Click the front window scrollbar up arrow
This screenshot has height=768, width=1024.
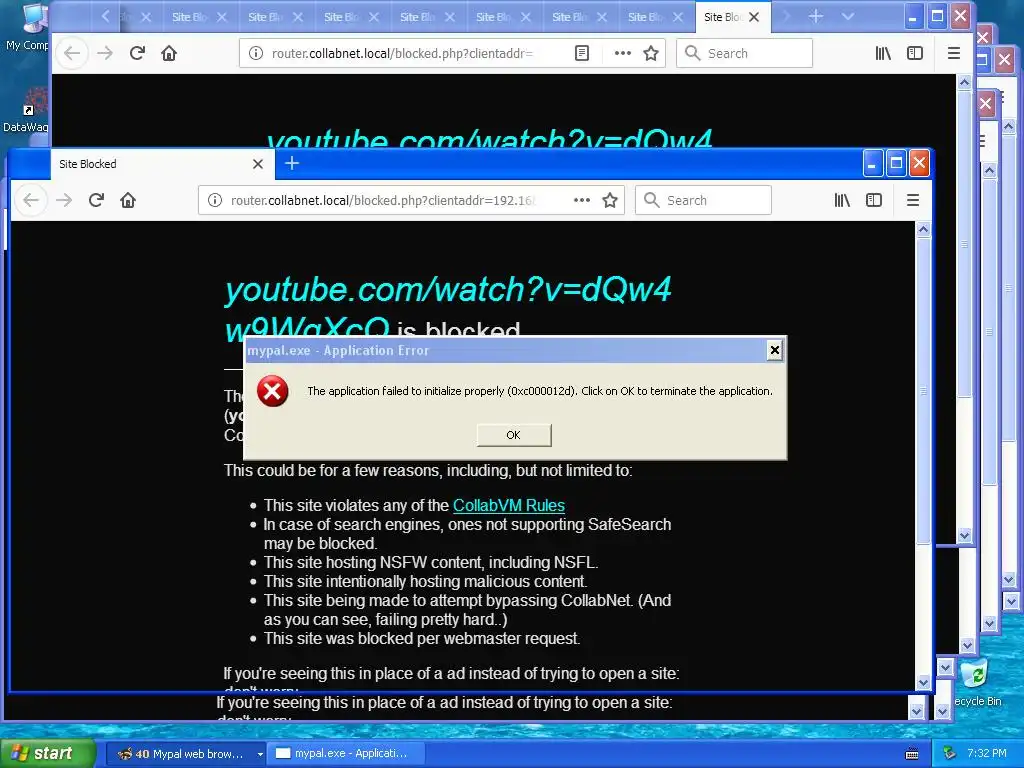(923, 229)
